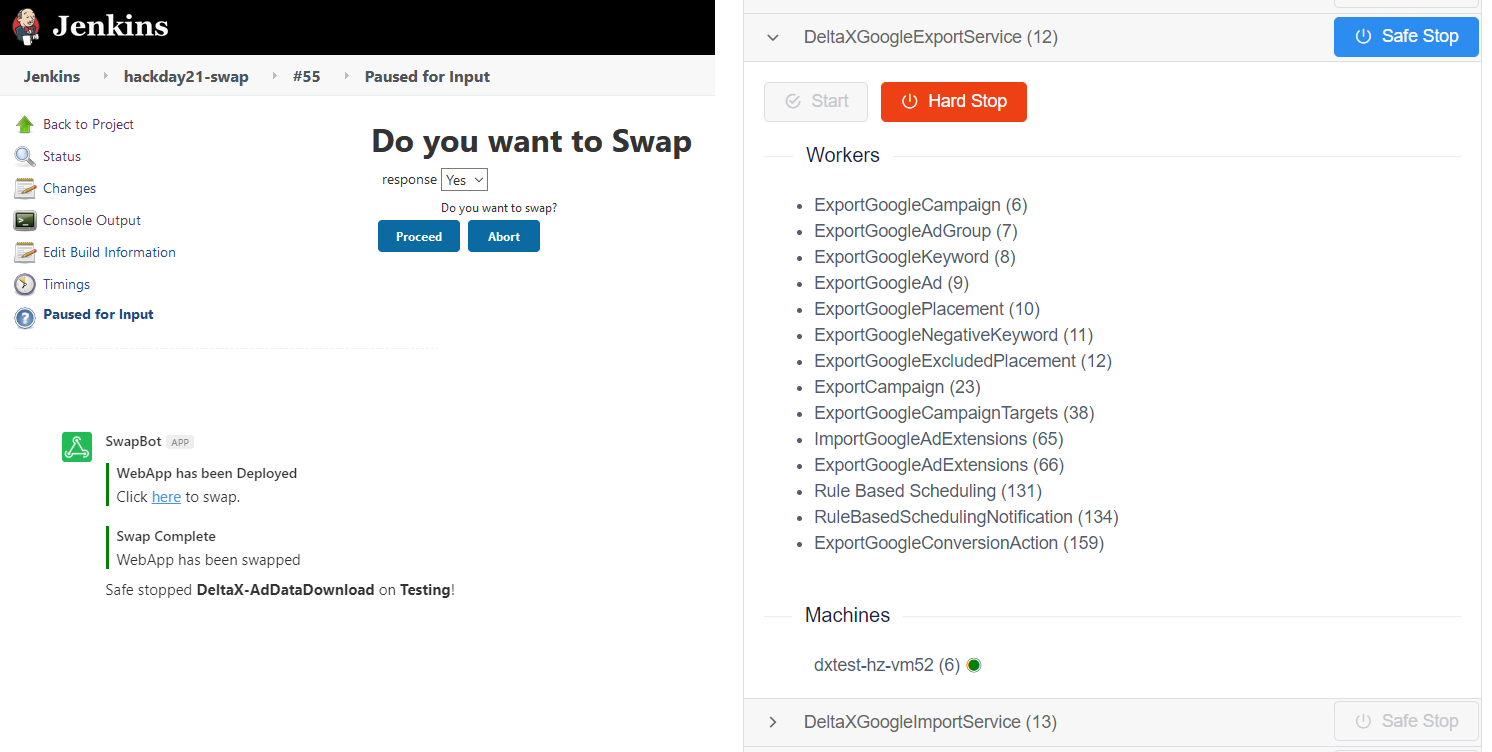Click the #55 build breadcrumb
This screenshot has height=752, width=1492.
point(307,76)
